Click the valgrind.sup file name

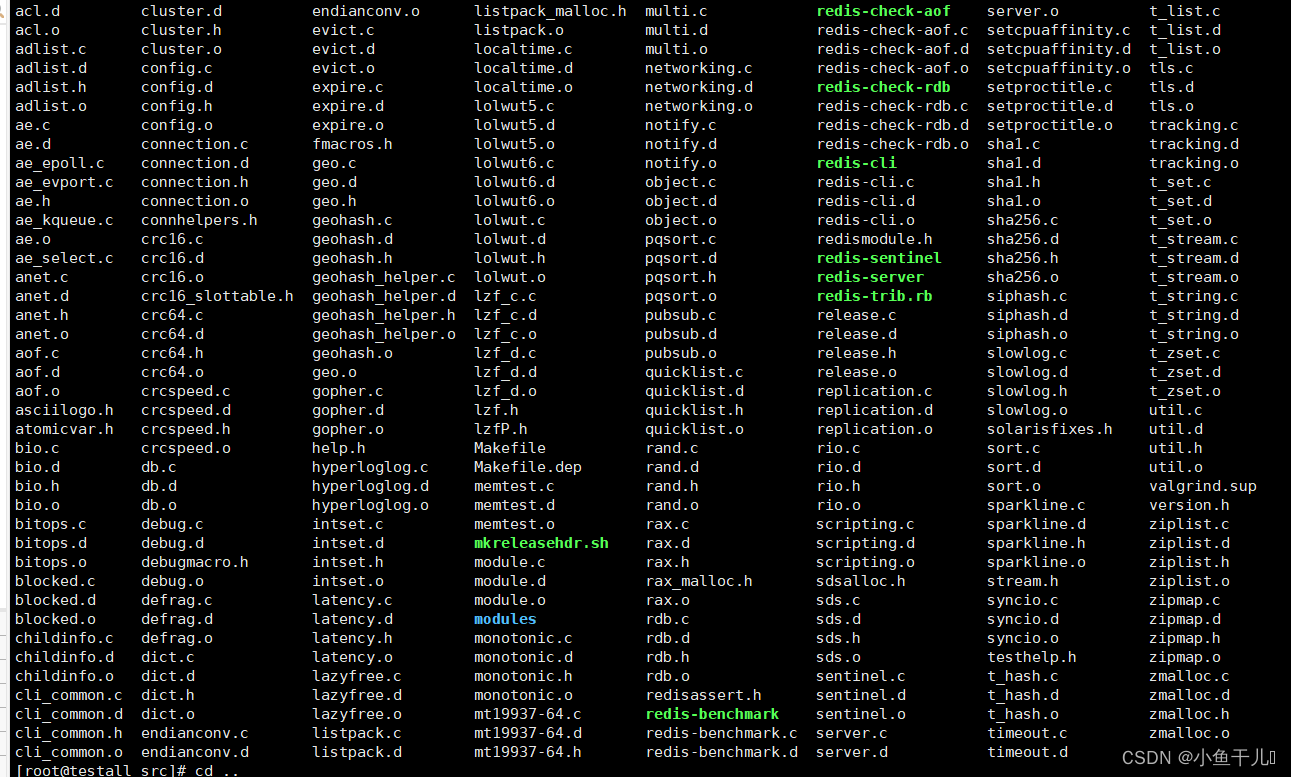click(x=1203, y=486)
